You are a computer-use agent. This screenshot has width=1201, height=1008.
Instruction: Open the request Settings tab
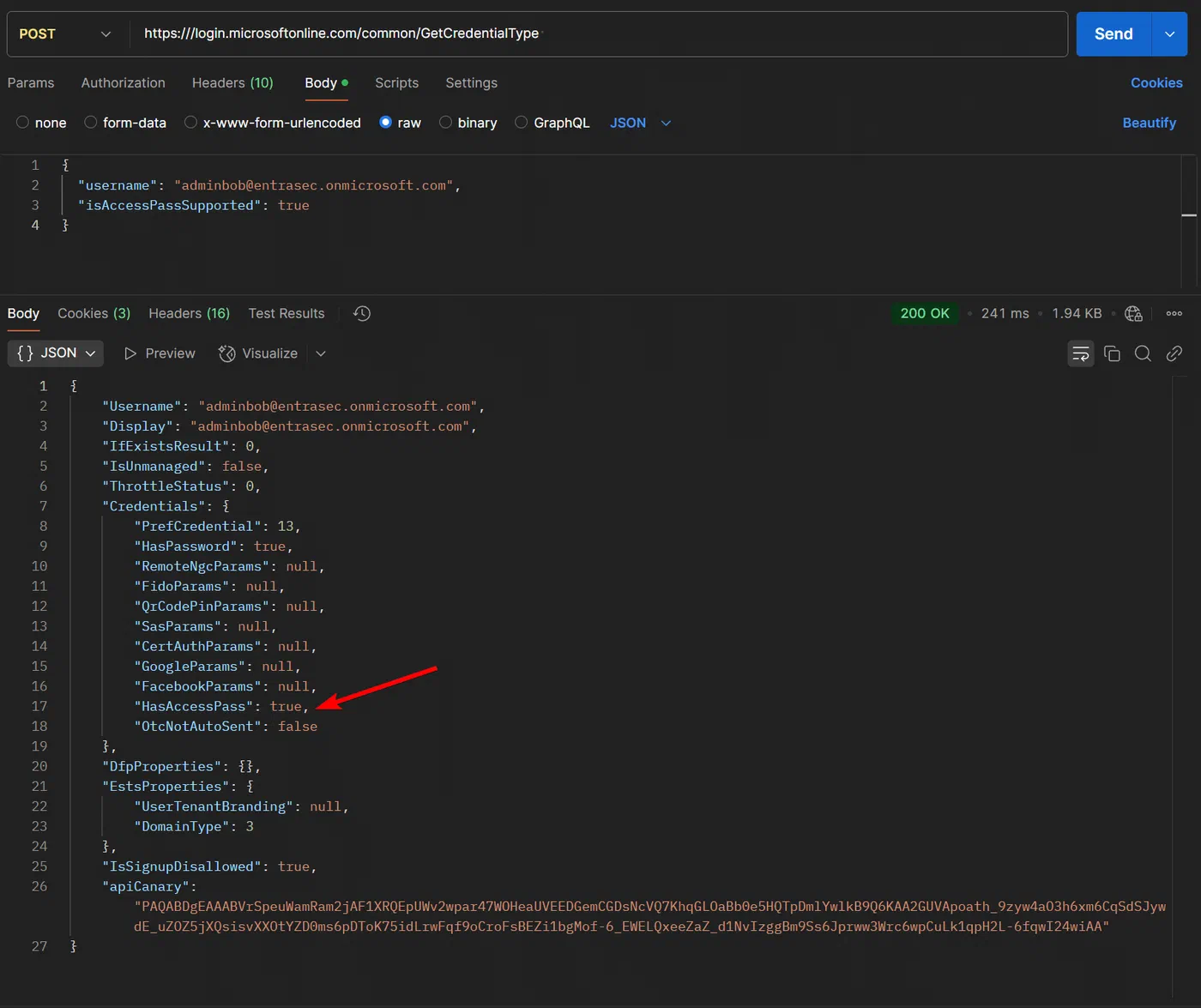point(471,82)
